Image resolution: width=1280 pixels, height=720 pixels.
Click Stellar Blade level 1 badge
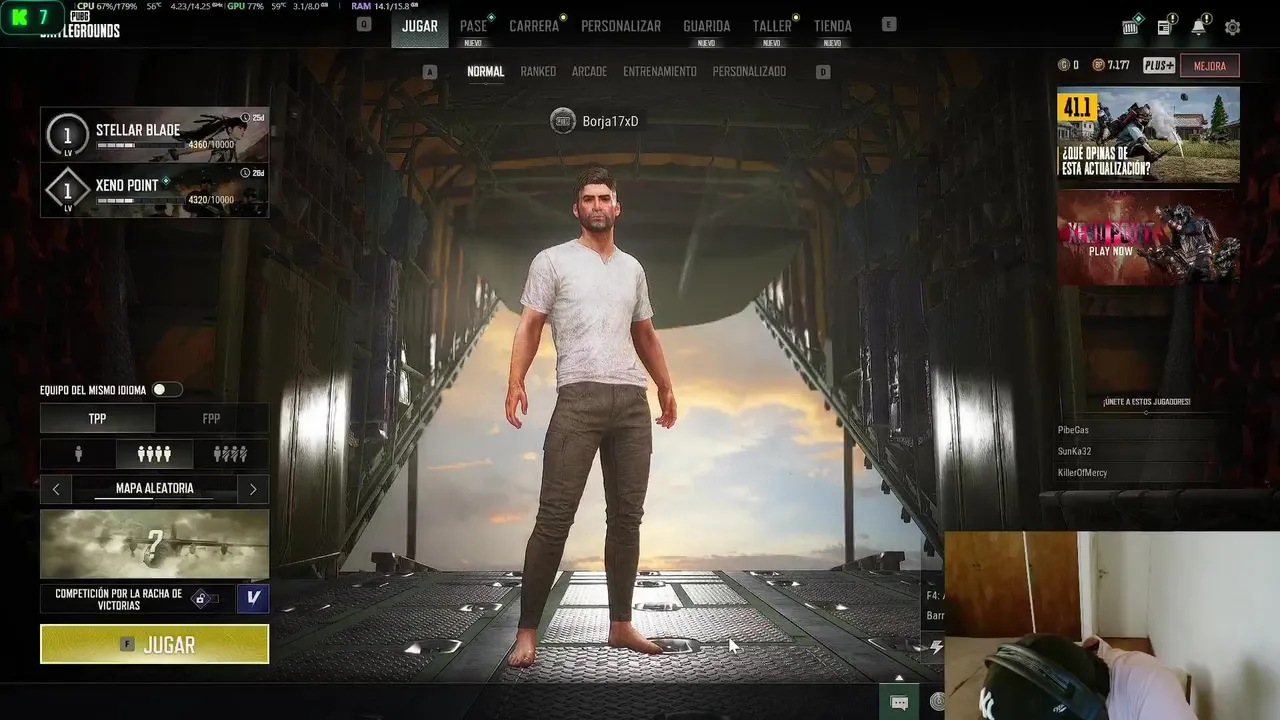pyautogui.click(x=68, y=135)
